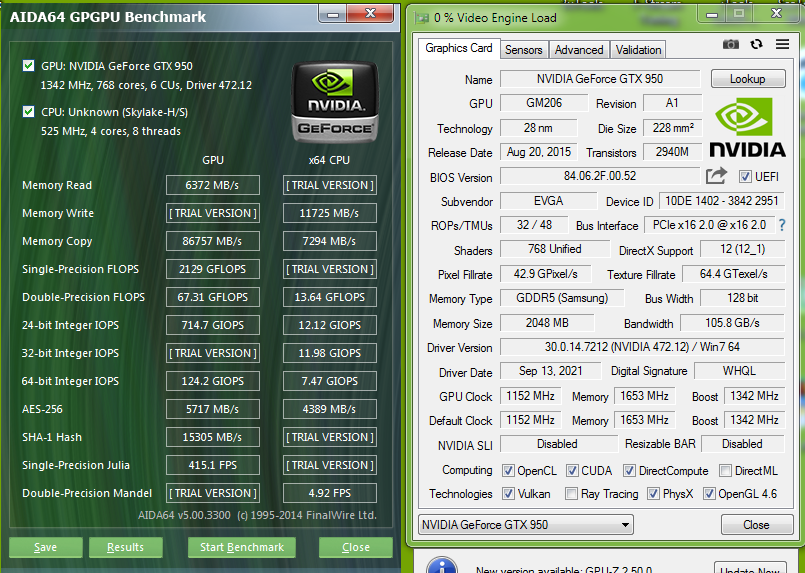Click the Name field NVIDIA GeForce GTX 950

tap(600, 79)
